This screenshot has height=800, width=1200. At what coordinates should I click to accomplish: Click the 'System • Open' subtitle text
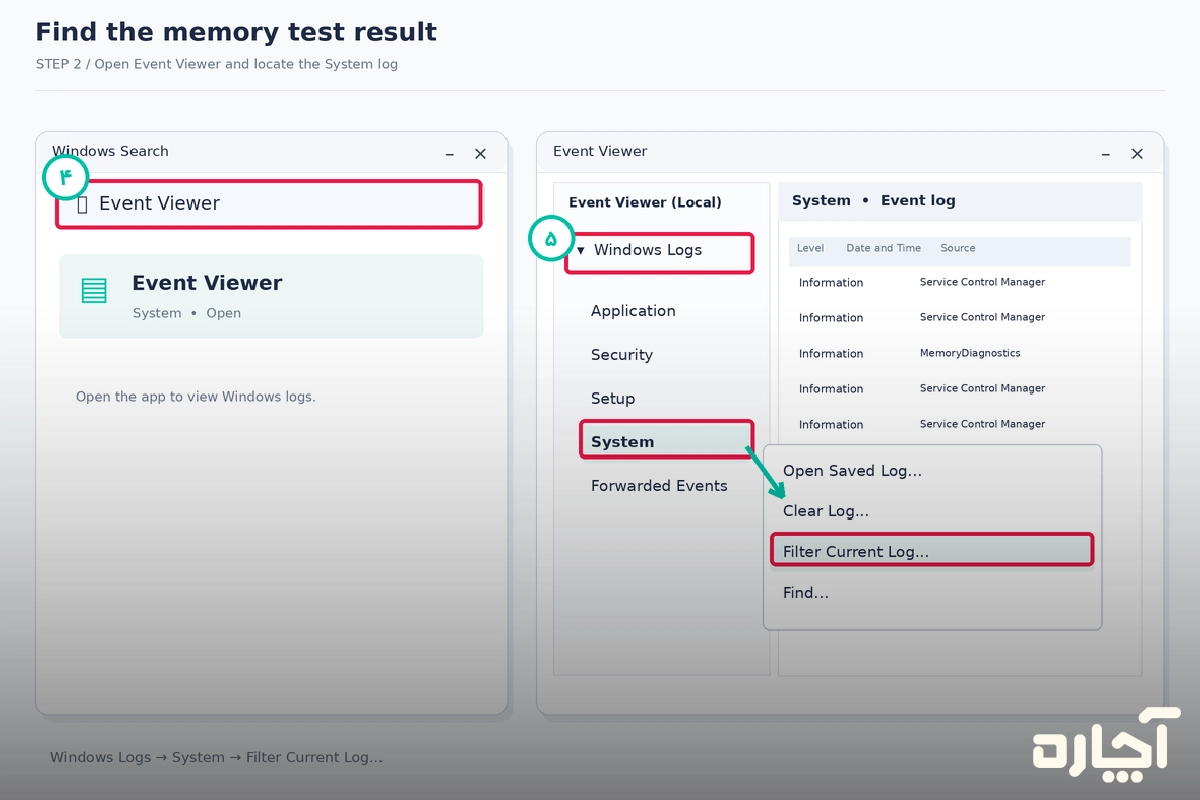[x=187, y=313]
